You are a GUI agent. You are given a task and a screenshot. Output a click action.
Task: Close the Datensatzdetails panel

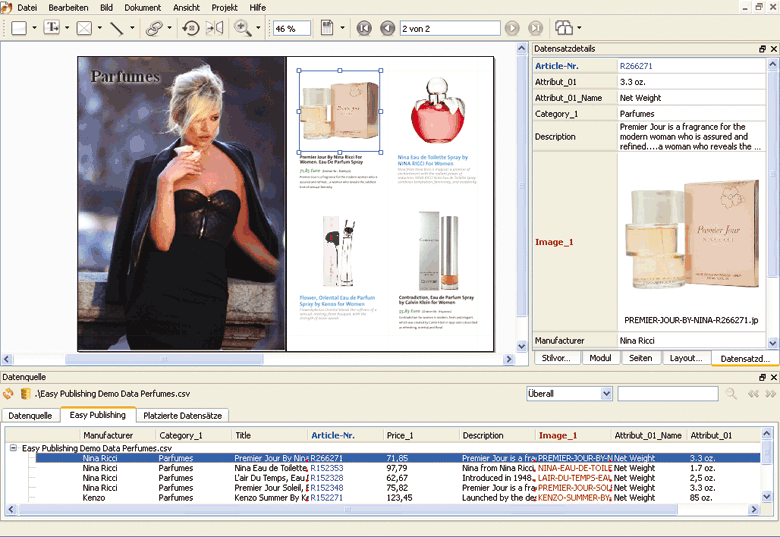774,49
